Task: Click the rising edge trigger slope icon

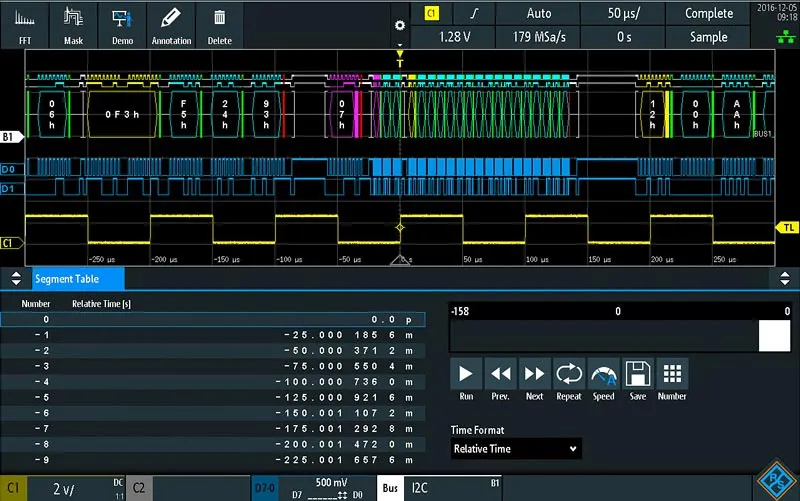Action: tap(474, 13)
